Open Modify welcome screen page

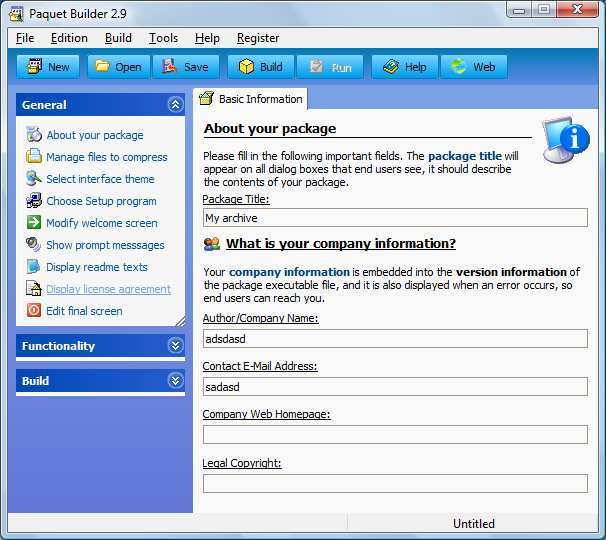[x=102, y=223]
